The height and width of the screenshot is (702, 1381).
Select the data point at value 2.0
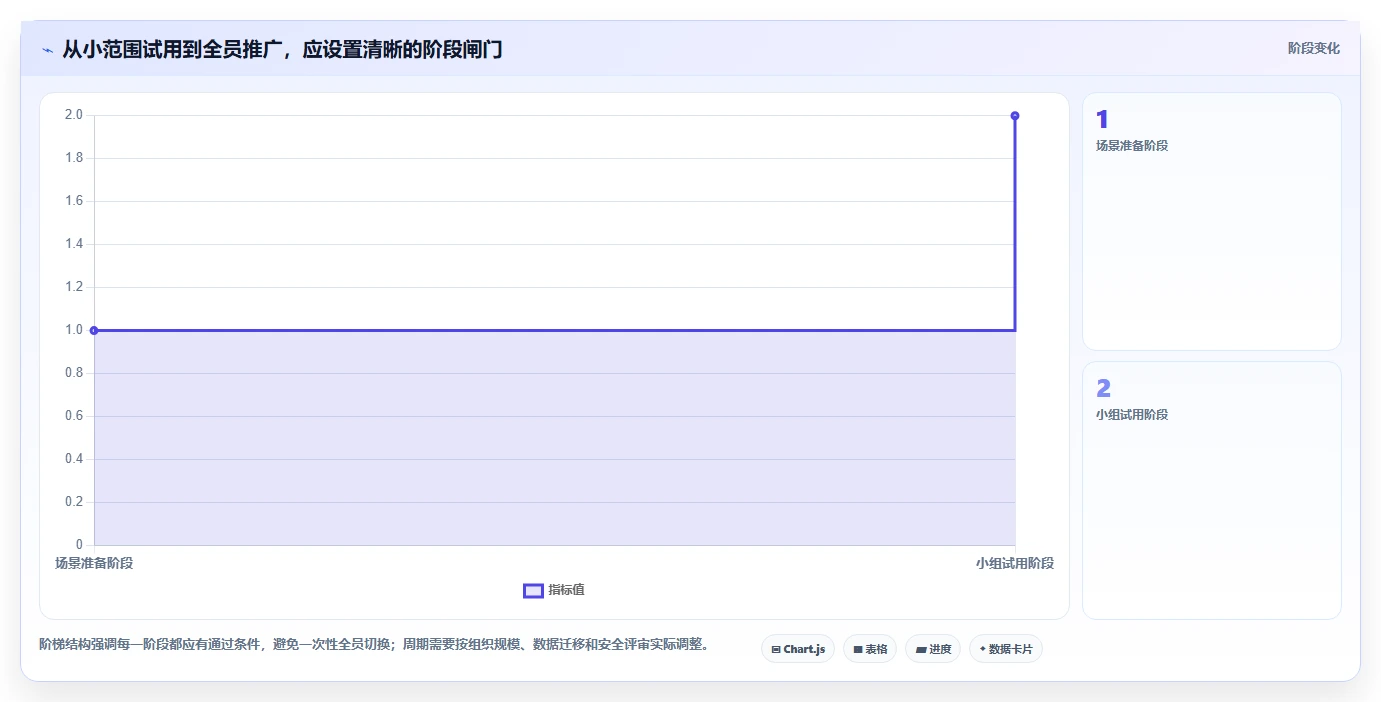[1015, 115]
